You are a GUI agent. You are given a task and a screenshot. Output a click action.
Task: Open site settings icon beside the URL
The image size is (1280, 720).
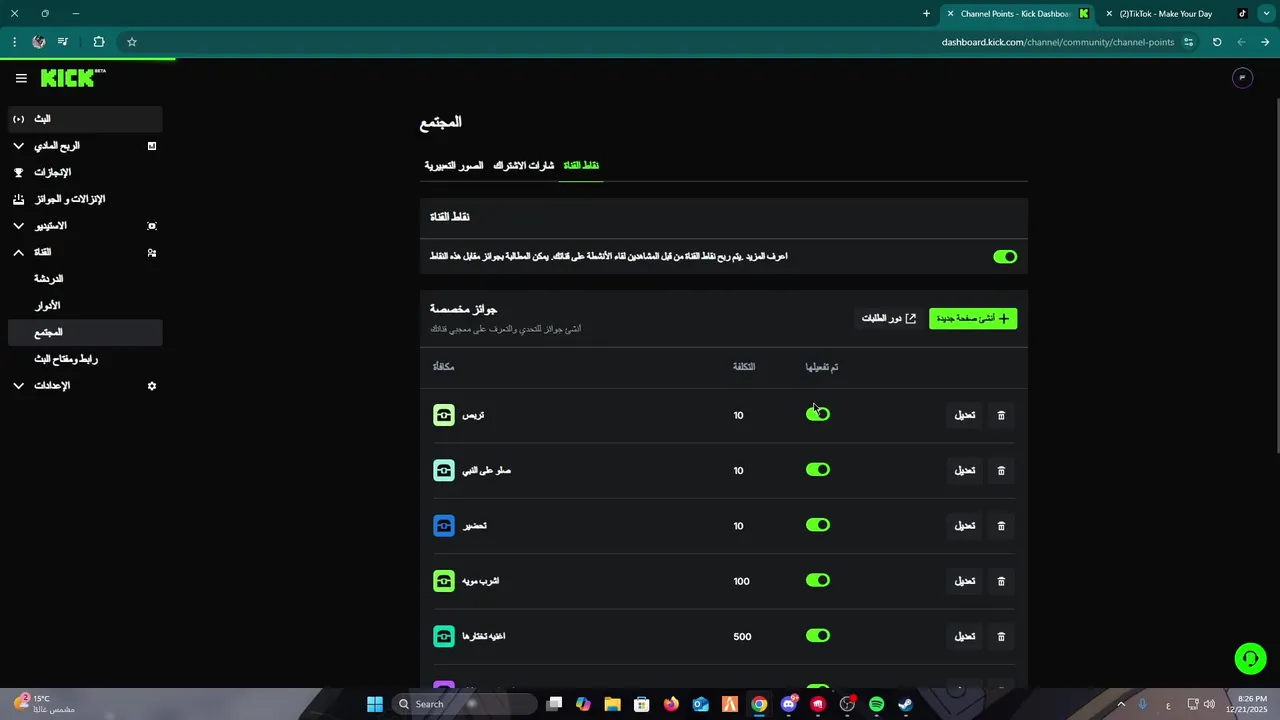1188,42
